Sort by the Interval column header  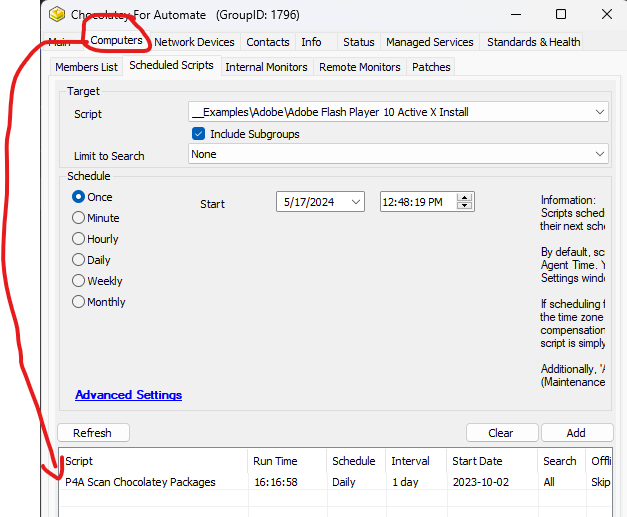click(416, 461)
